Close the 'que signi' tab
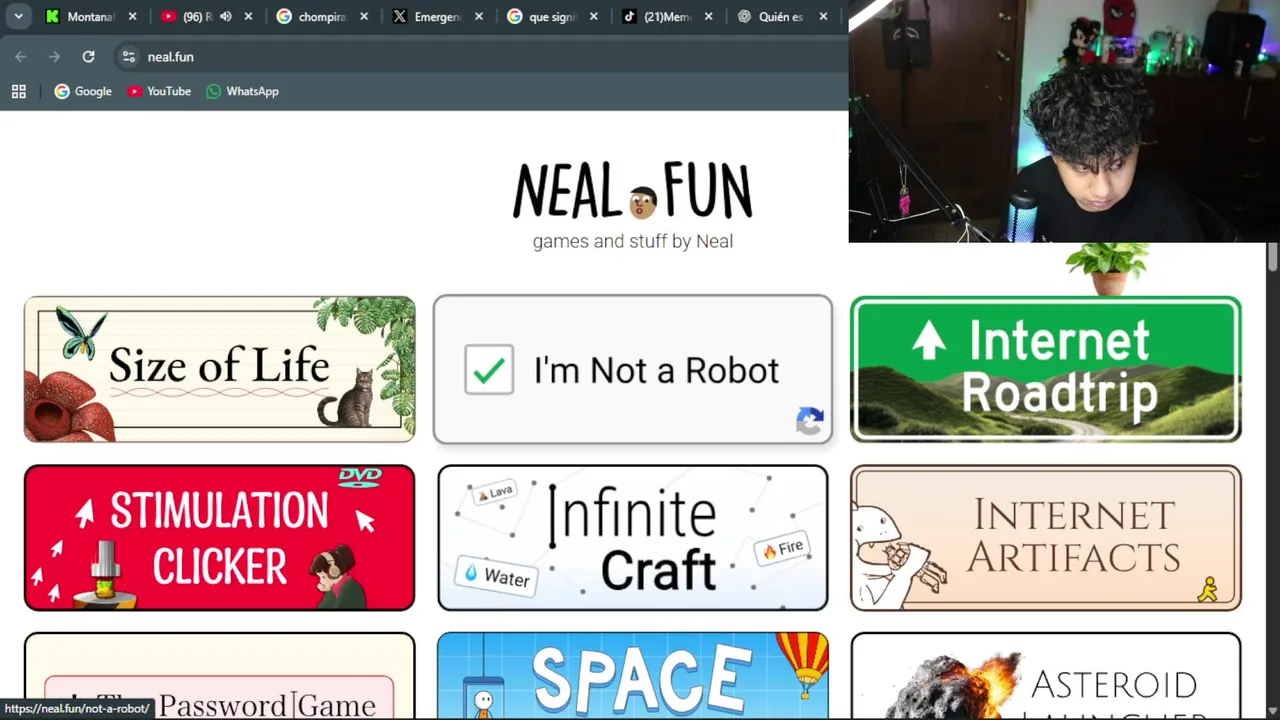The width and height of the screenshot is (1280, 720). point(594,16)
